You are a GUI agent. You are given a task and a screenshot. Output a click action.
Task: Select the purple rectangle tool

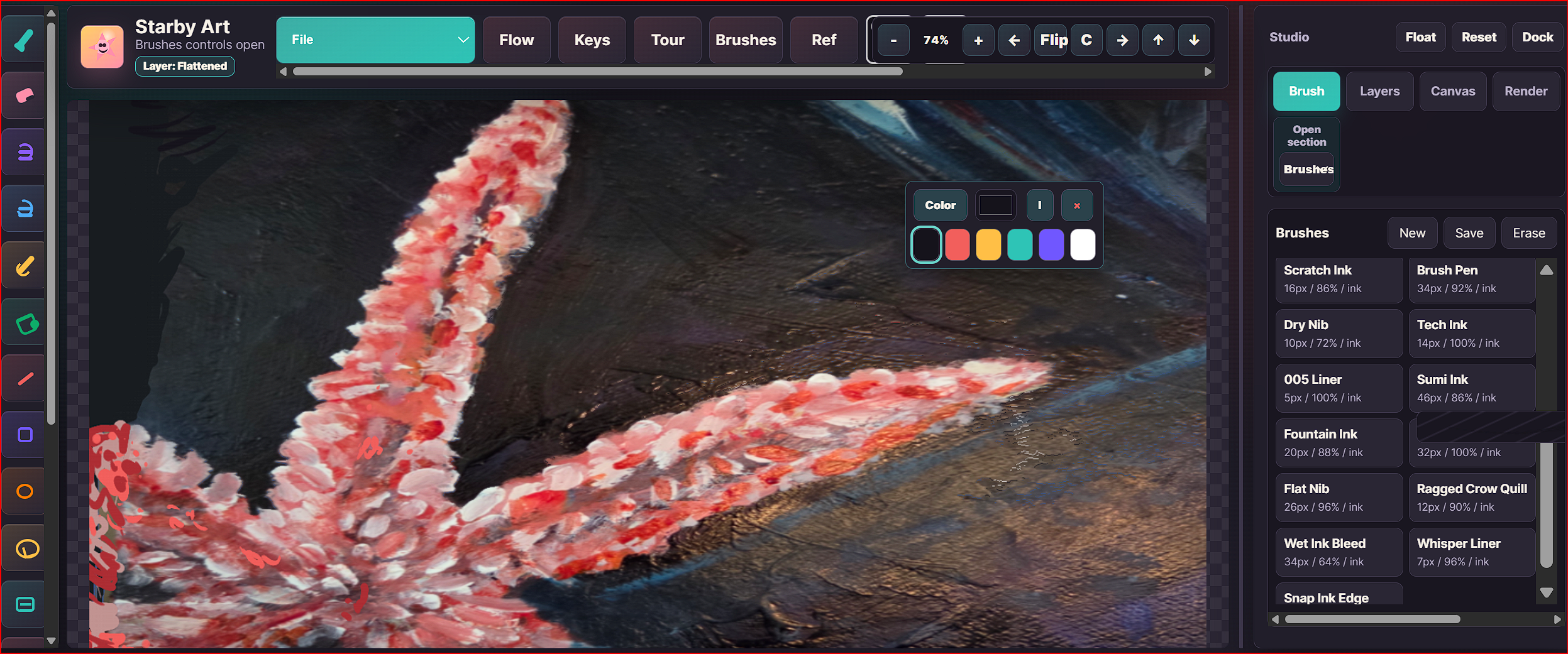coord(24,435)
